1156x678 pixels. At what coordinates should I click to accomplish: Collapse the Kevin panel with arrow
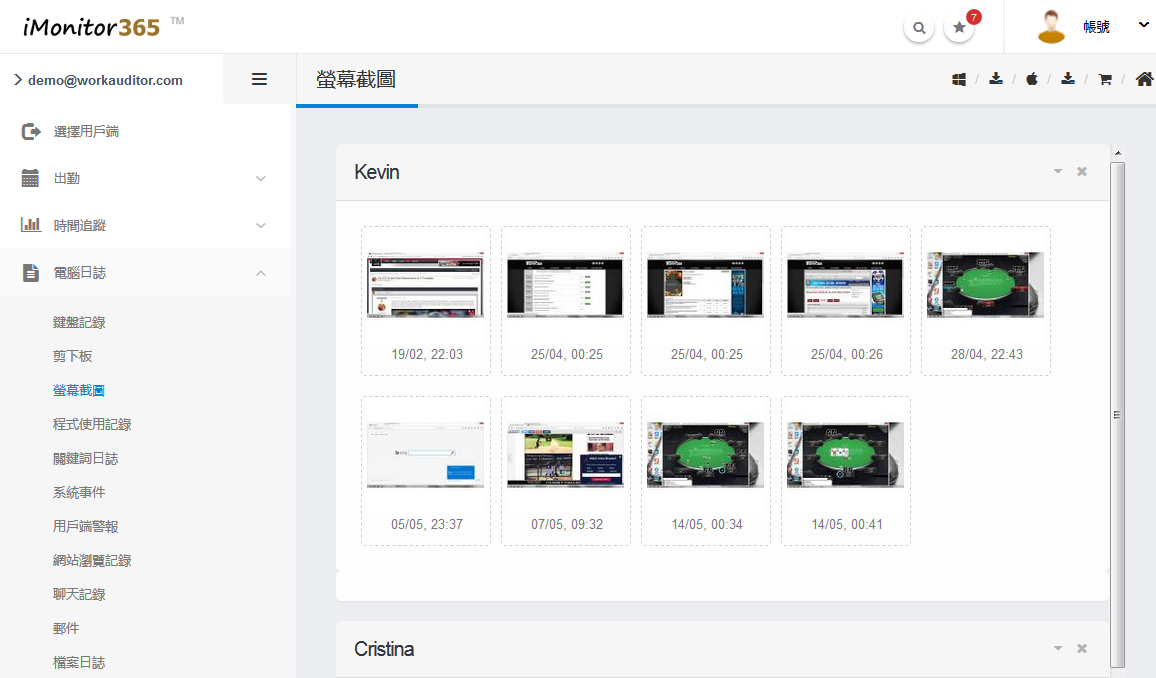[1058, 172]
